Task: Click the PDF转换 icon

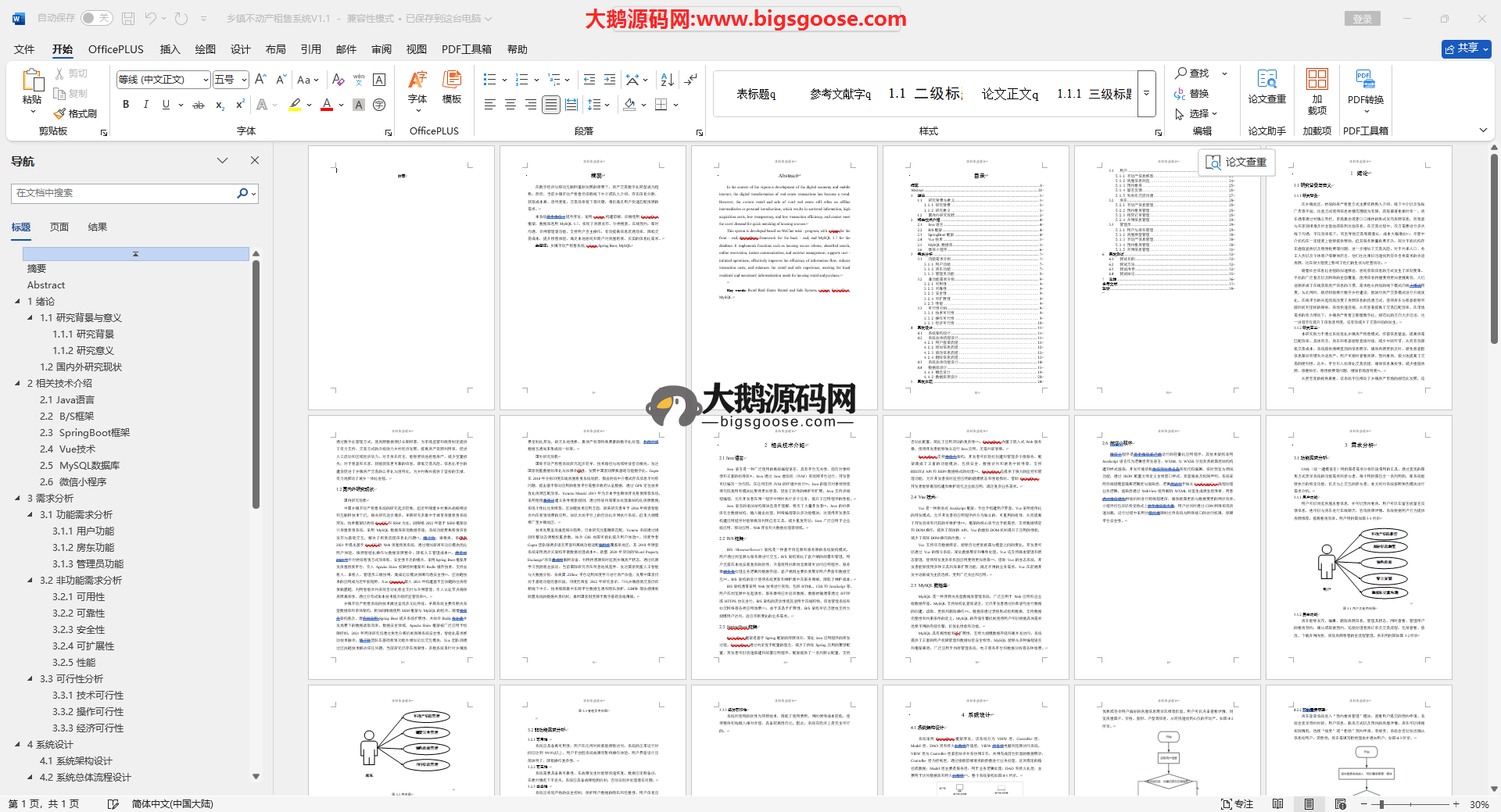Action: coord(1365,86)
